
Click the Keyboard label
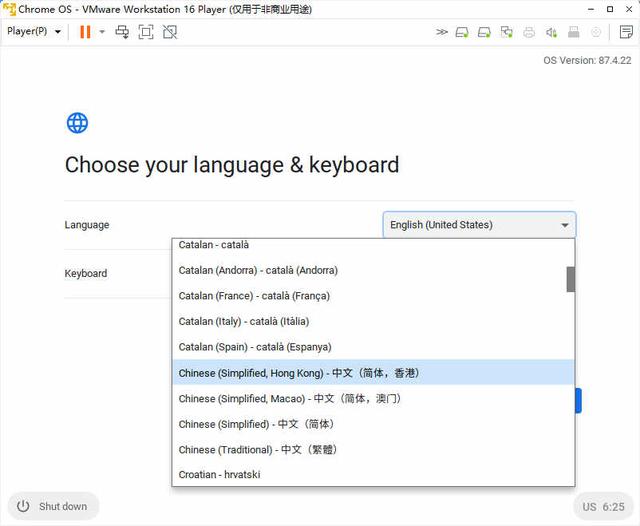86,273
